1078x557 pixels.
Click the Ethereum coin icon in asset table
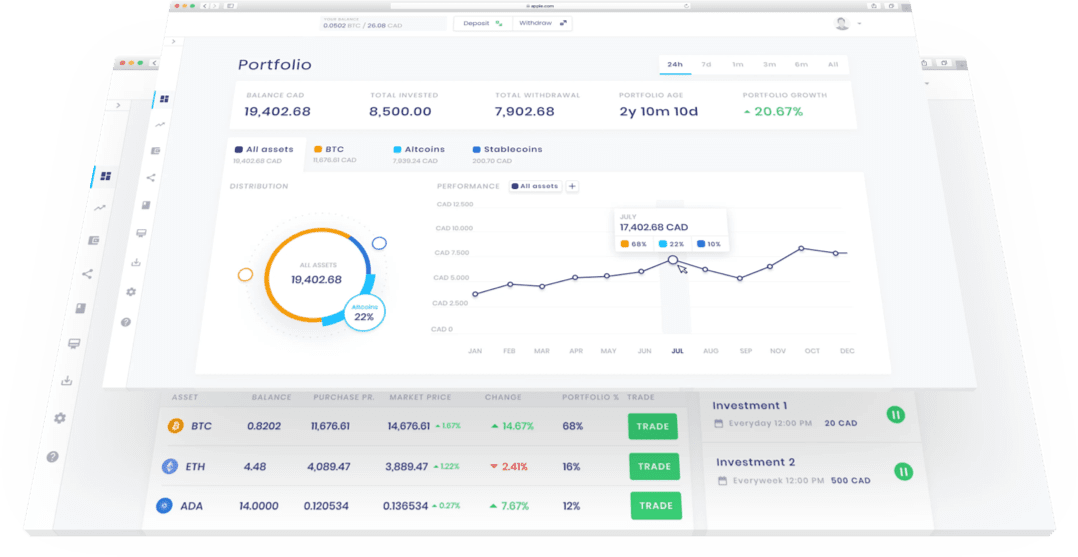coord(170,466)
